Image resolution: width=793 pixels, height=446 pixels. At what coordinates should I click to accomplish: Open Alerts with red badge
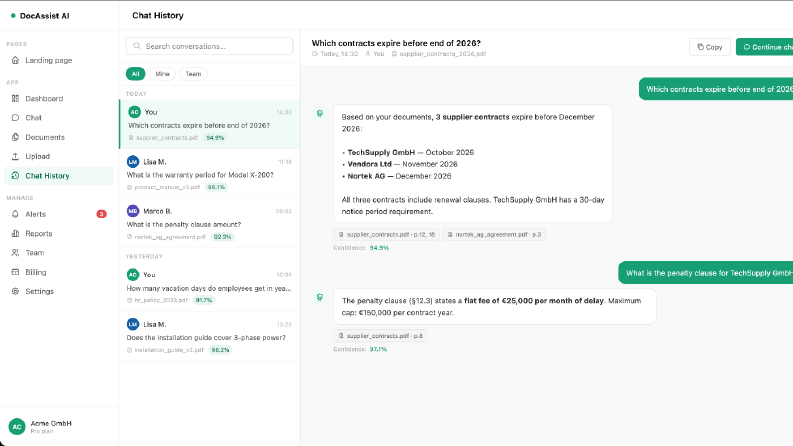click(59, 214)
